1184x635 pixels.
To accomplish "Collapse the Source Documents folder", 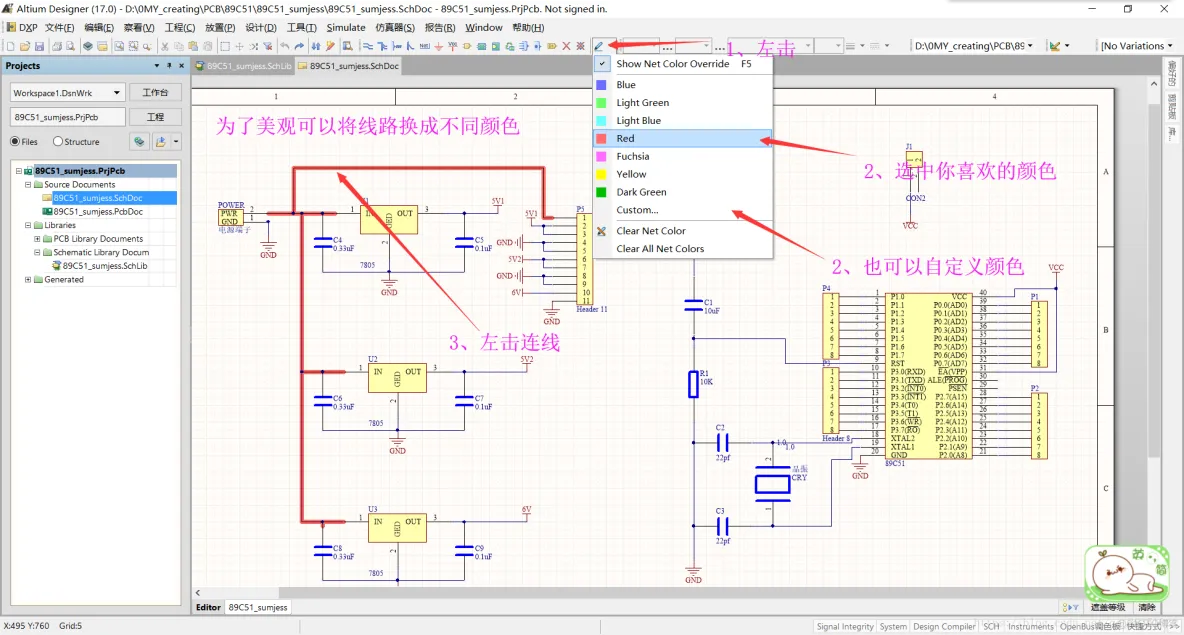I will 28,184.
